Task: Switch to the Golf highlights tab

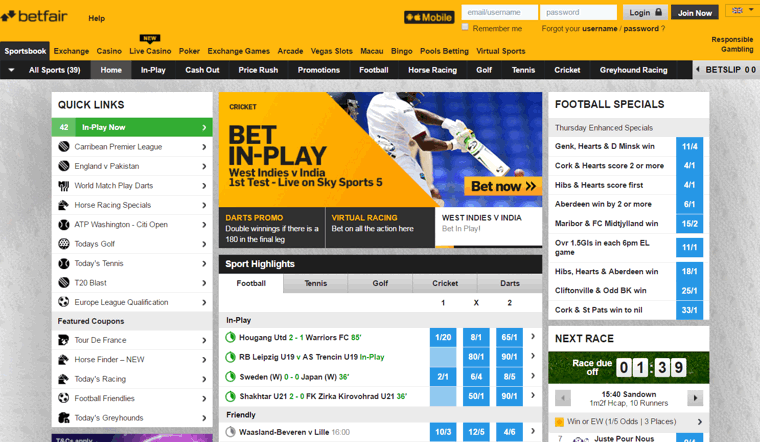Action: click(380, 284)
